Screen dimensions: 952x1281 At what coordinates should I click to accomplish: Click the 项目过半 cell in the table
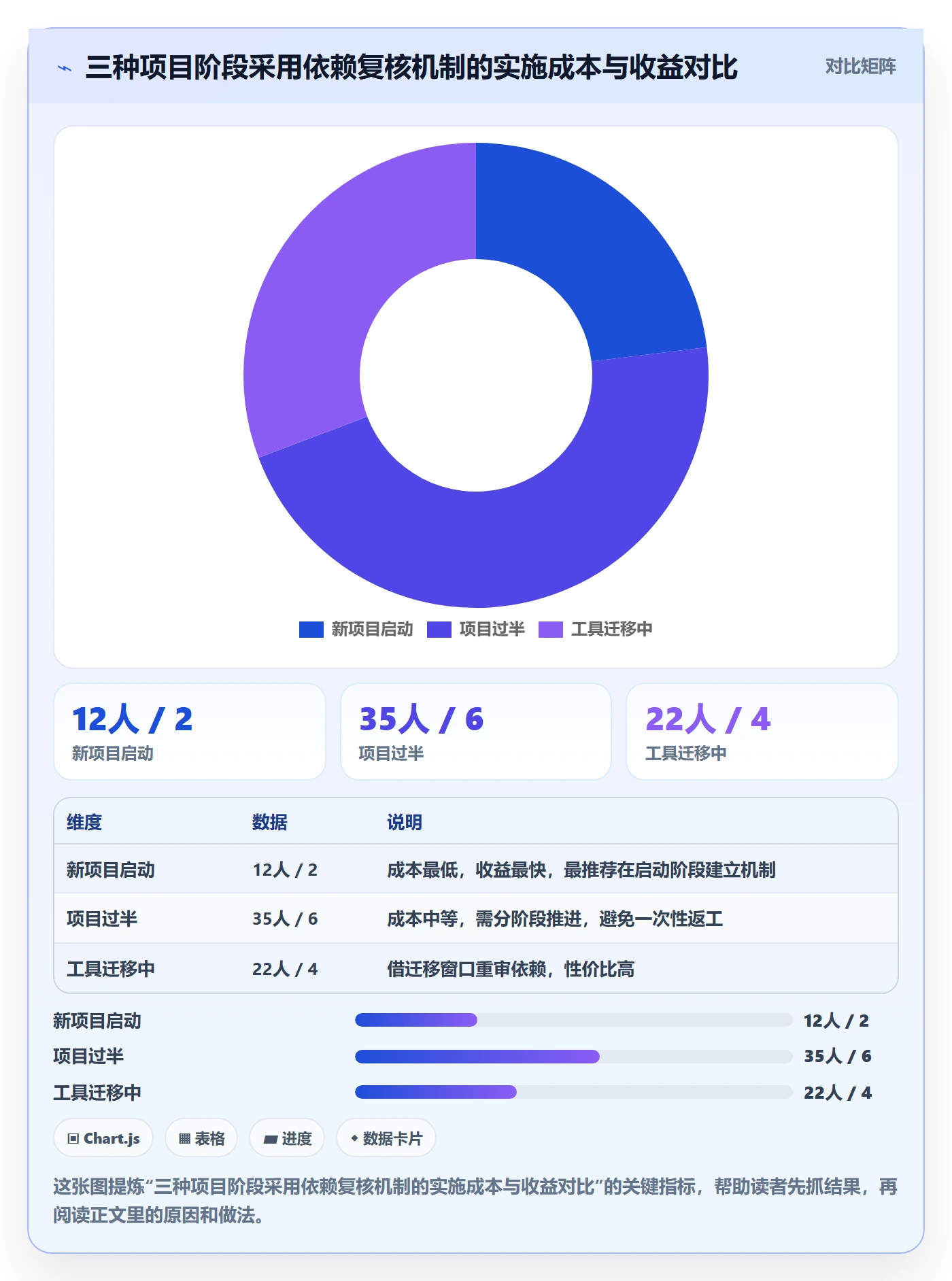[102, 919]
